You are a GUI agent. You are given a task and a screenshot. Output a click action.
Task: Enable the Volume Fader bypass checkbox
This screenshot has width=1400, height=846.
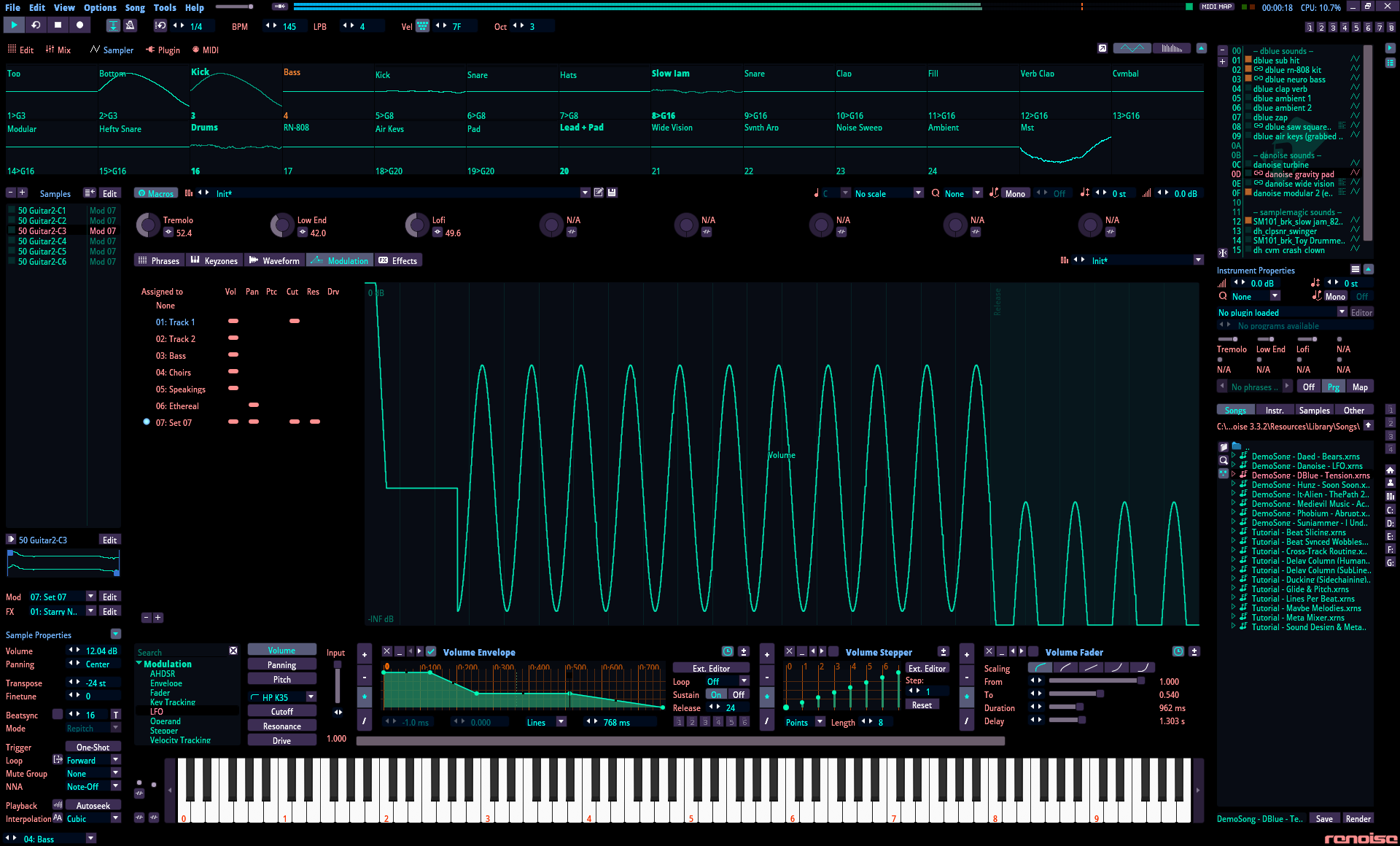coord(1033,651)
